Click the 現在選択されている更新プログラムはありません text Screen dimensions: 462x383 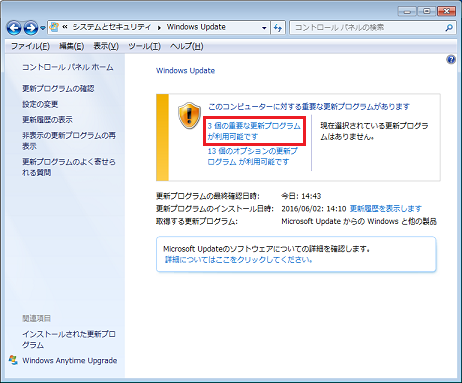(x=374, y=131)
